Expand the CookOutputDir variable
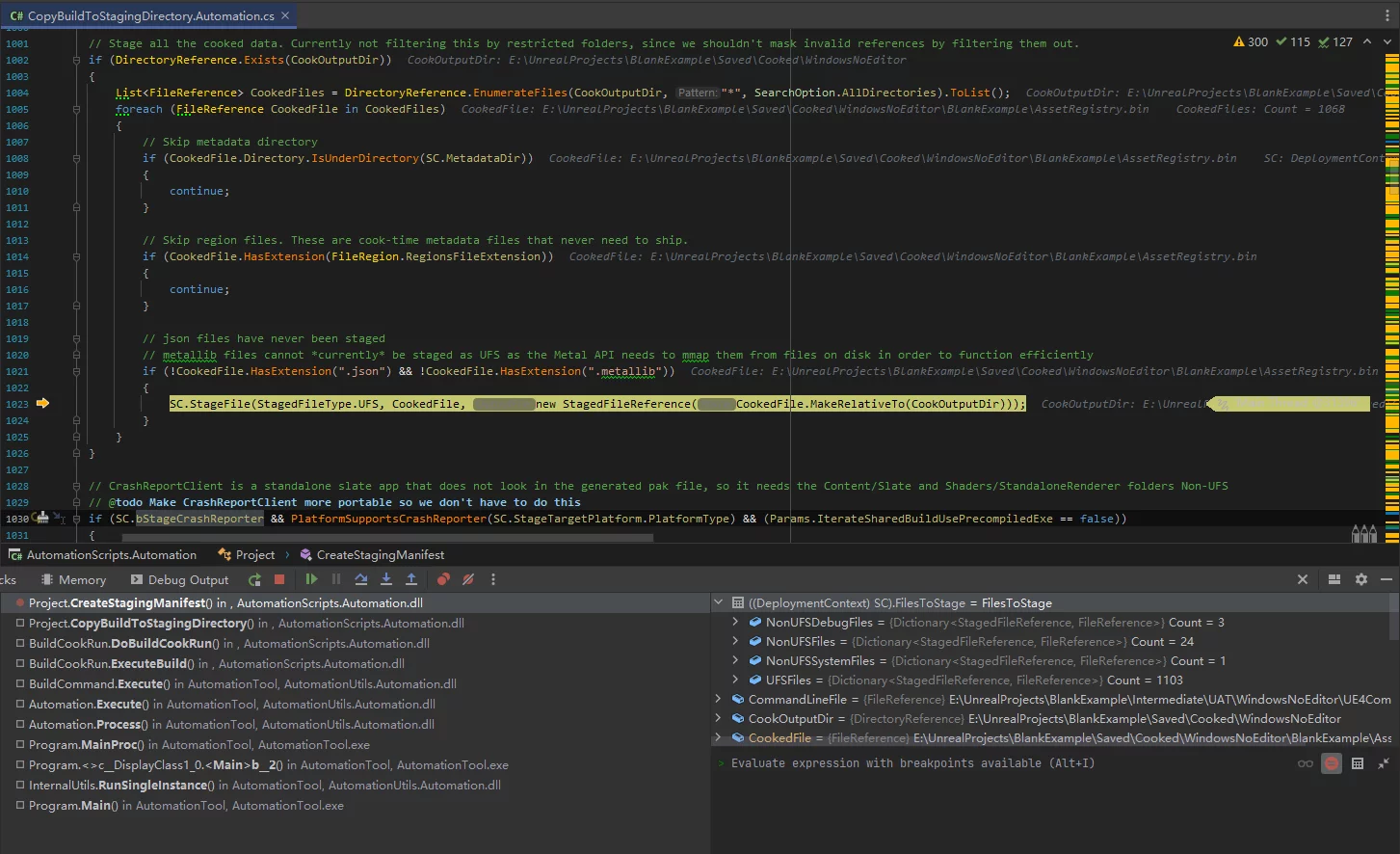The image size is (1400, 854). (719, 718)
